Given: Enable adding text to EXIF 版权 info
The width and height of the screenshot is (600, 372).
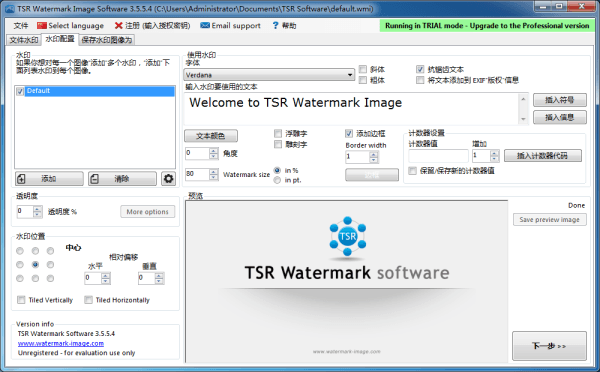Looking at the screenshot, I should [x=420, y=80].
